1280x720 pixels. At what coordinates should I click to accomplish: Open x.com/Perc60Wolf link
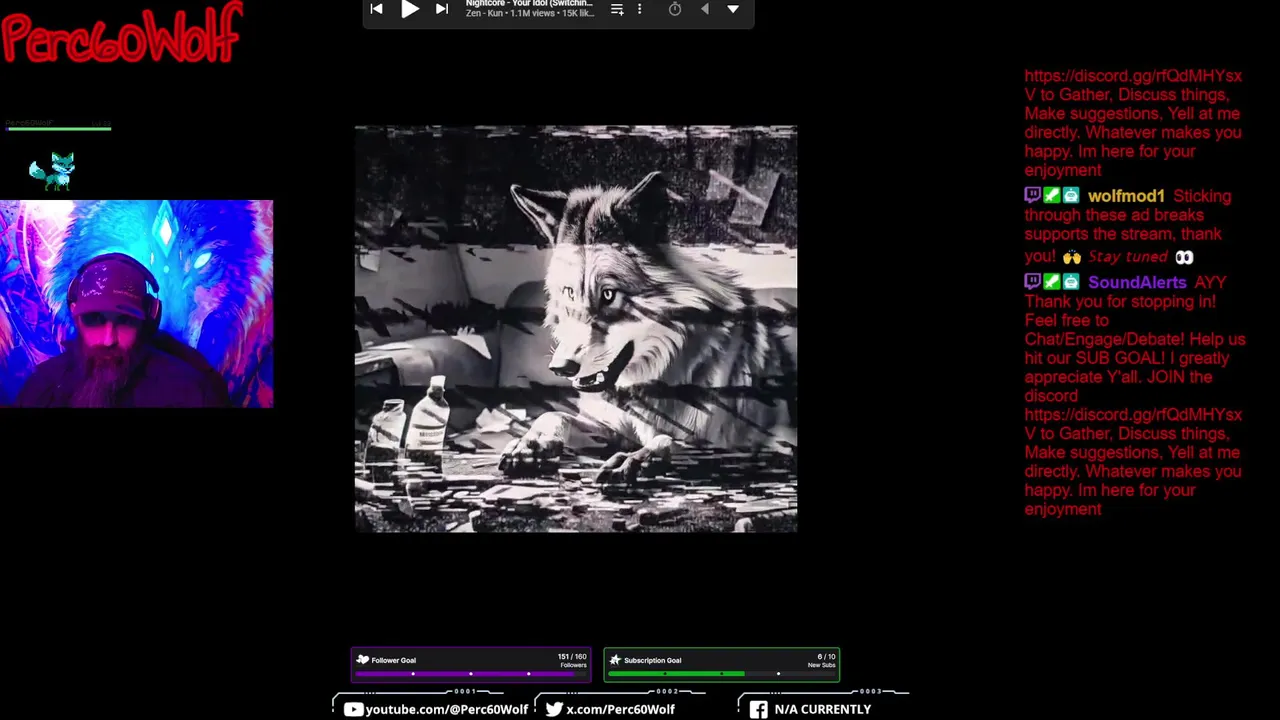[x=620, y=709]
